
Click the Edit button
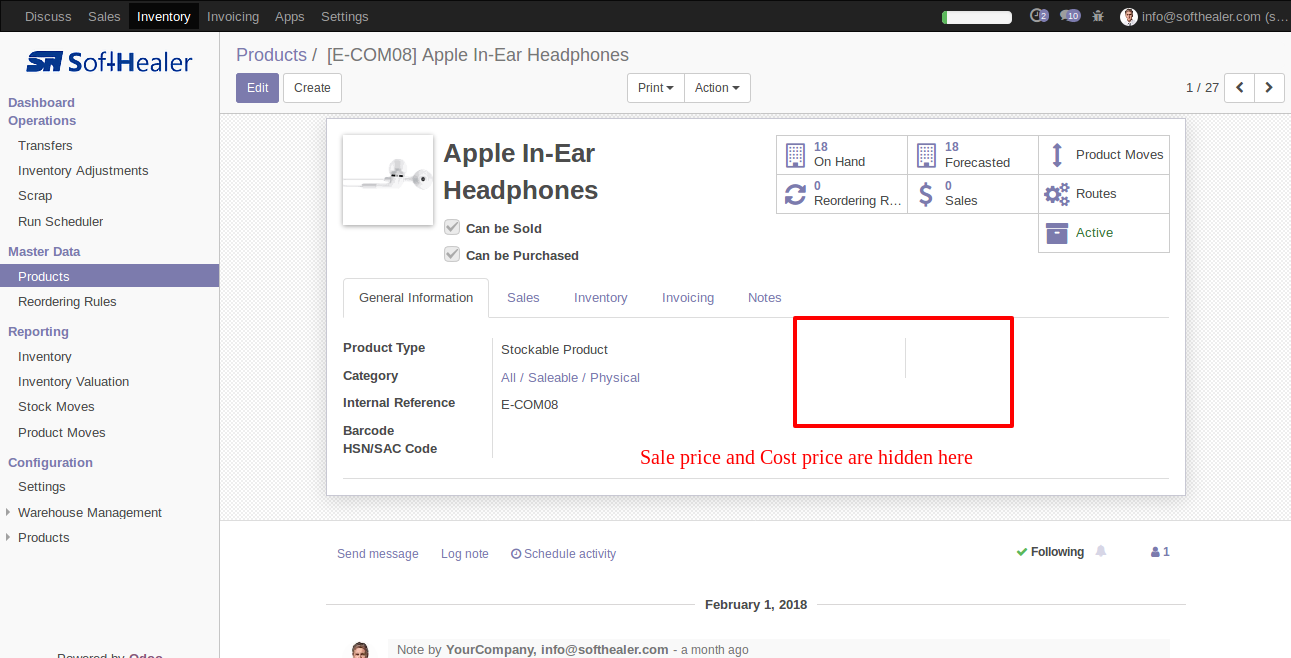257,88
